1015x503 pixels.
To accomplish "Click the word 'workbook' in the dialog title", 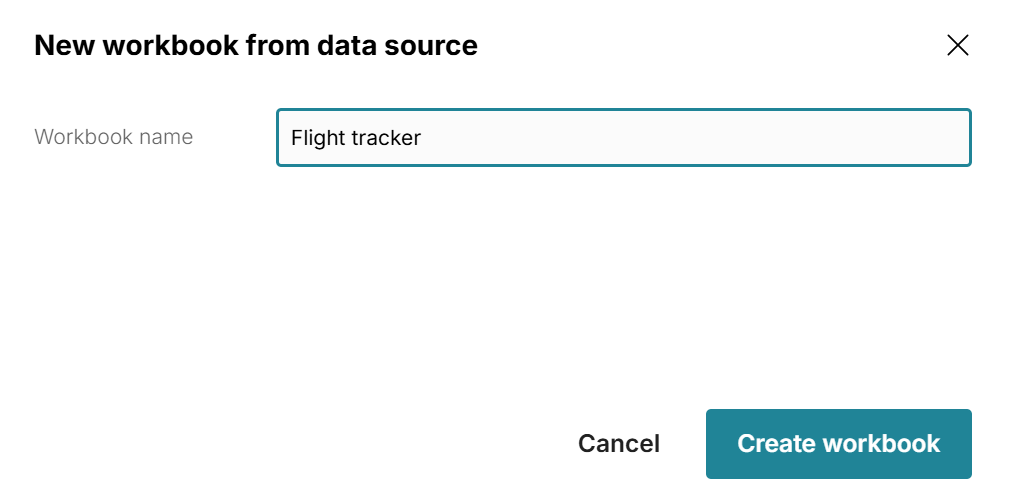I will (x=147, y=45).
